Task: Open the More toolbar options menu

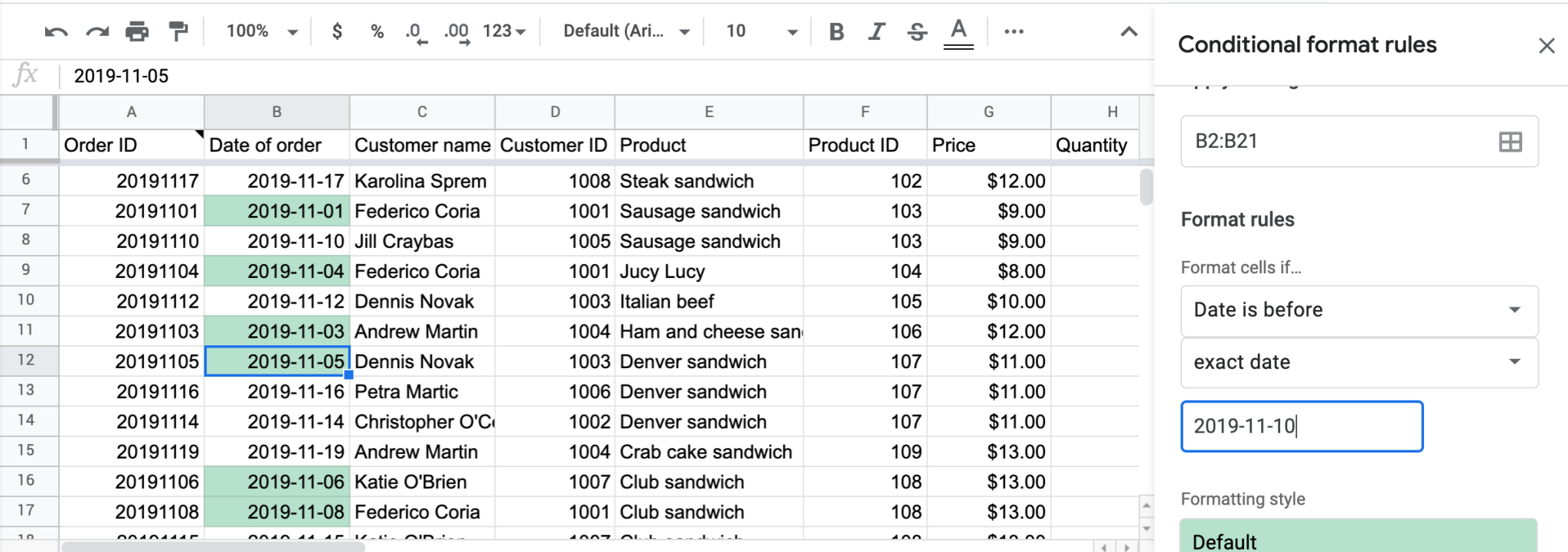Action: click(1014, 31)
